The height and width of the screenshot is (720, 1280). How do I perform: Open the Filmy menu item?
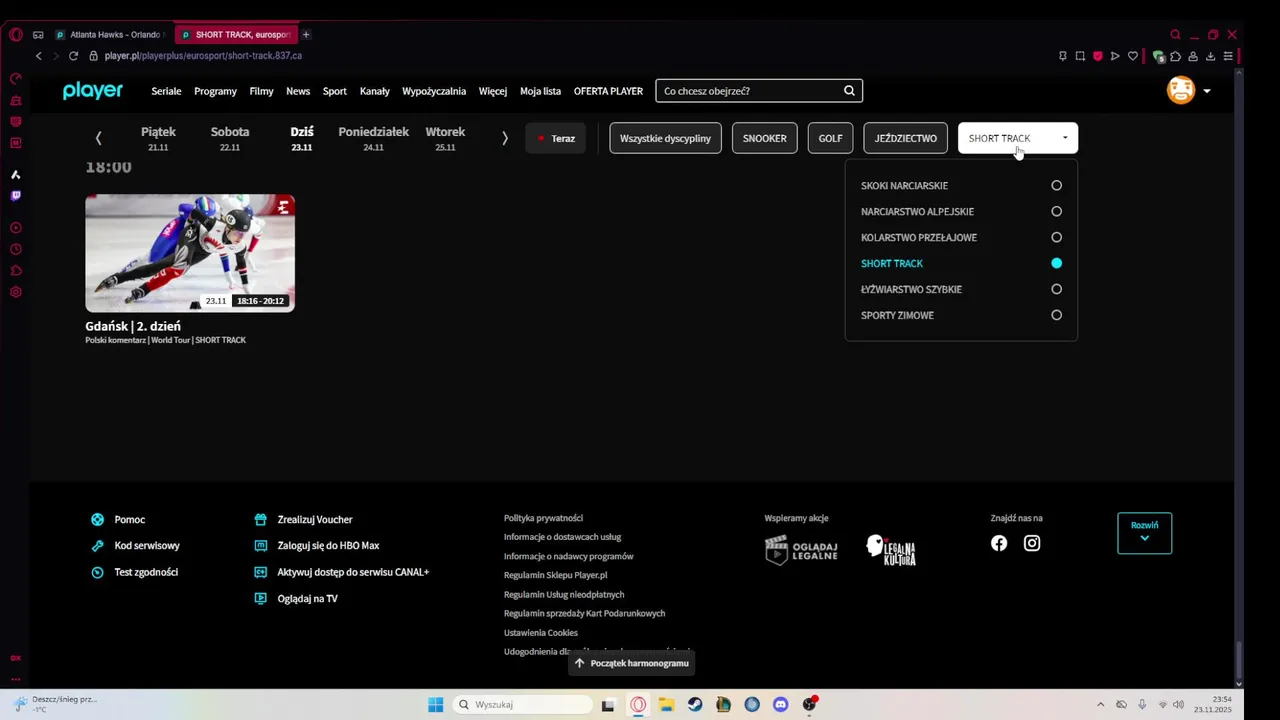click(x=261, y=91)
